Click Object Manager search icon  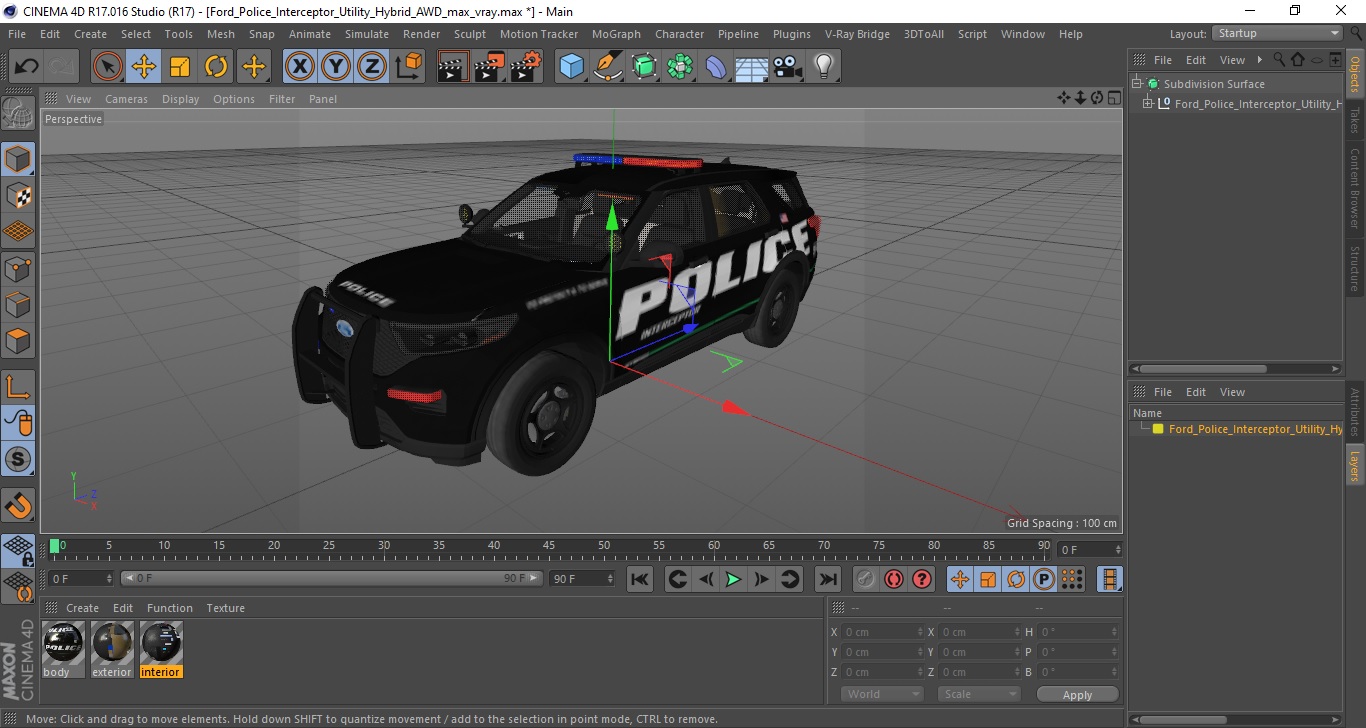click(x=1278, y=60)
